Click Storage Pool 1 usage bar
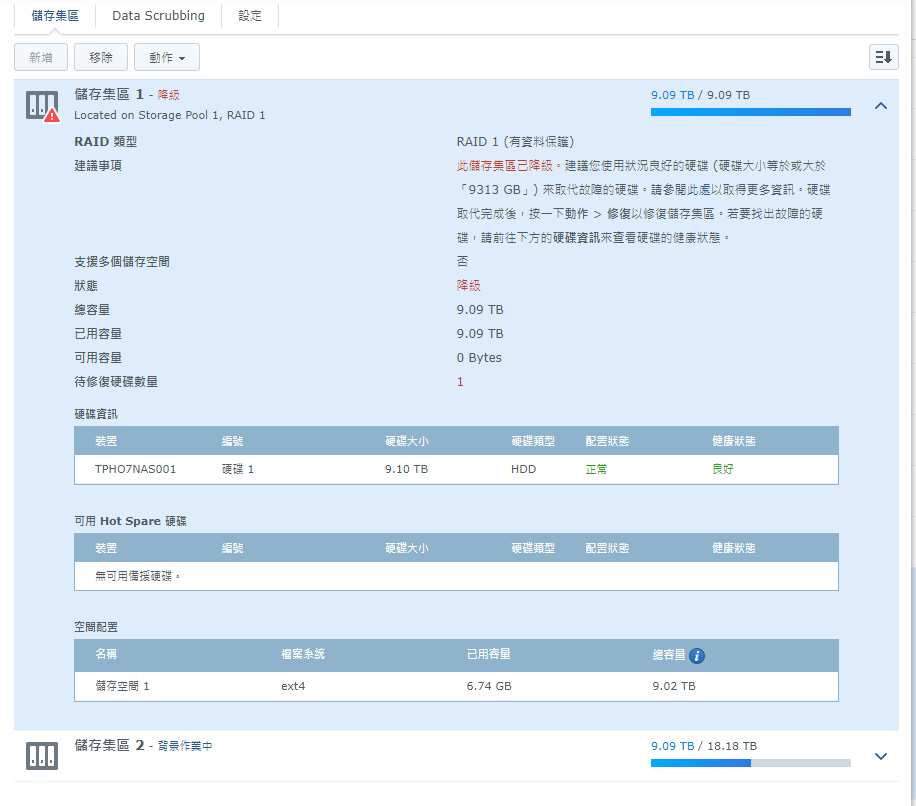The height and width of the screenshot is (806, 916). 750,112
